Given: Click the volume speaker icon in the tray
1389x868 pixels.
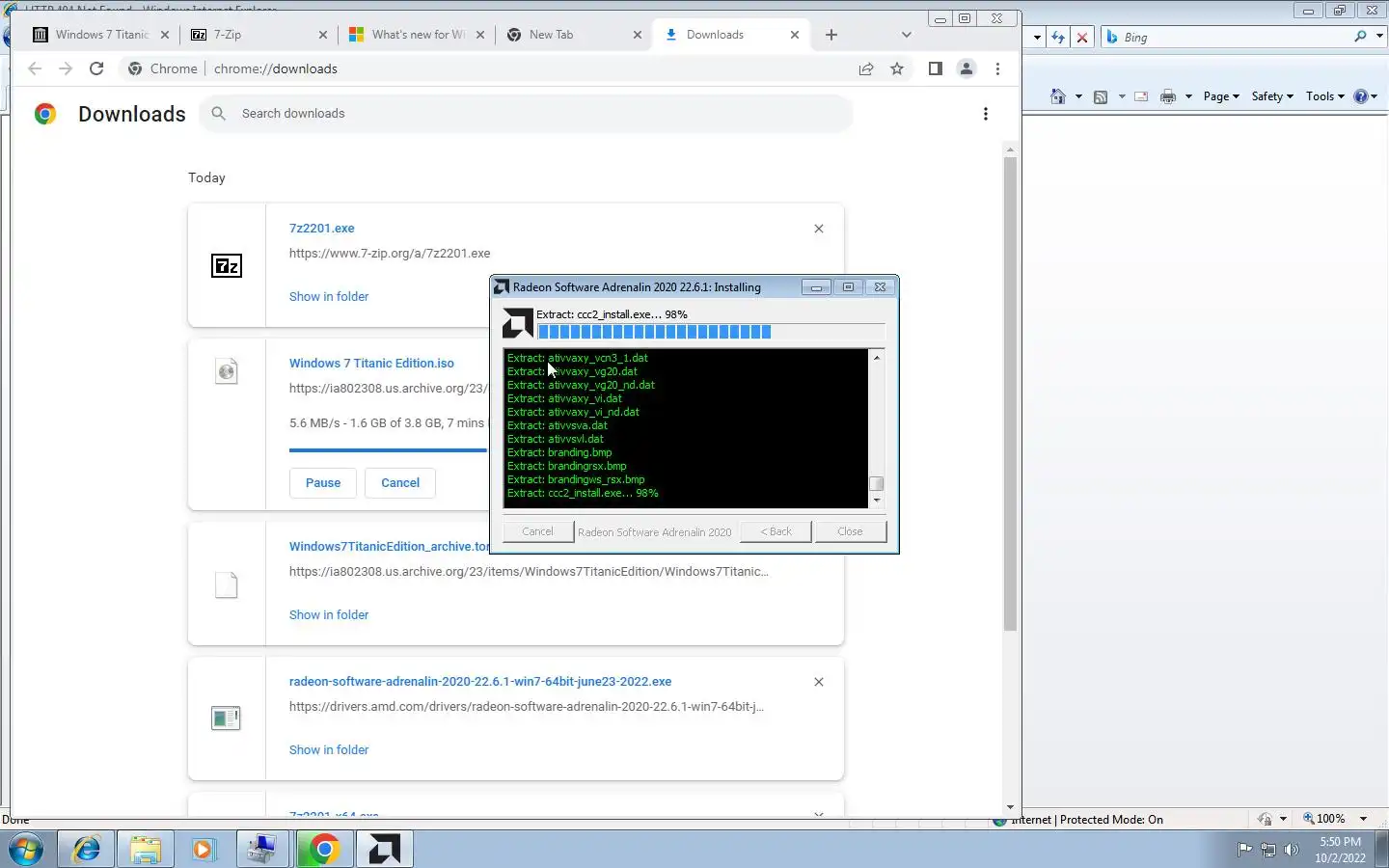Looking at the screenshot, I should 1293,850.
